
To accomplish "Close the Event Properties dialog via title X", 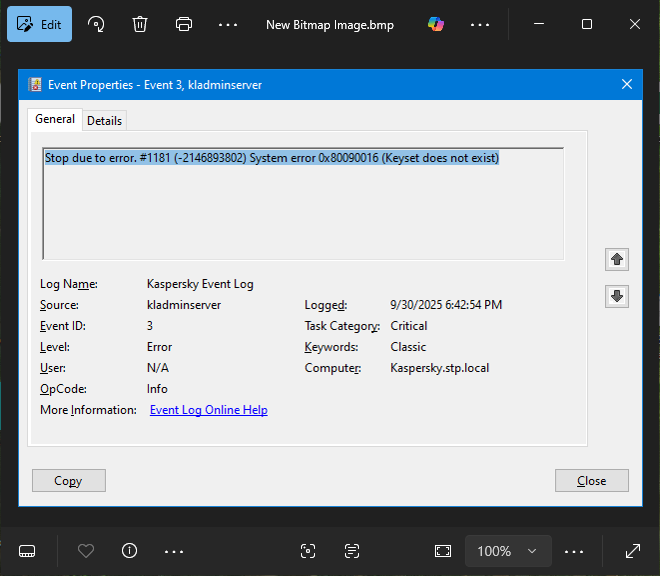I will tap(627, 84).
